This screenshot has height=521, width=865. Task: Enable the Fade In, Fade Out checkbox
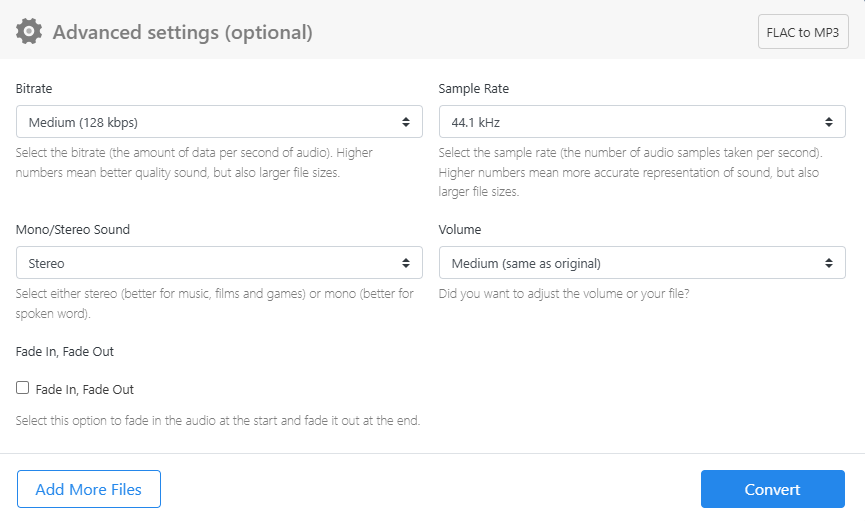(x=23, y=388)
